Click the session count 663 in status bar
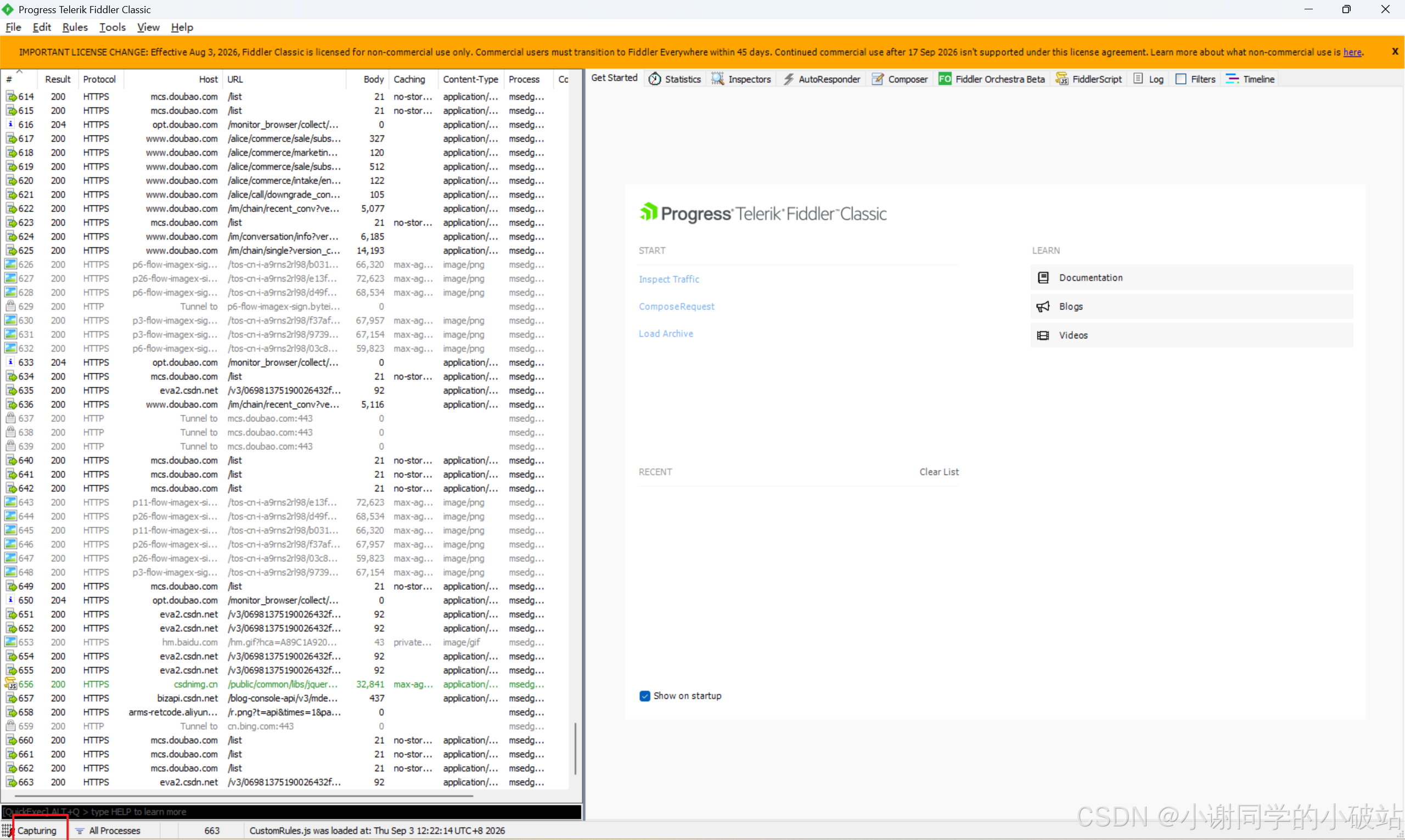The width and height of the screenshot is (1405, 840). pos(212,831)
